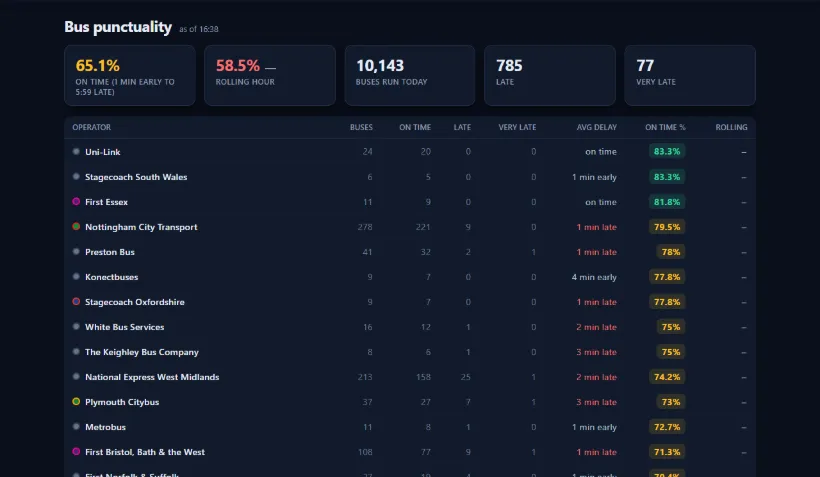Select the Preston Bus operator name
The height and width of the screenshot is (477, 820).
(x=110, y=252)
